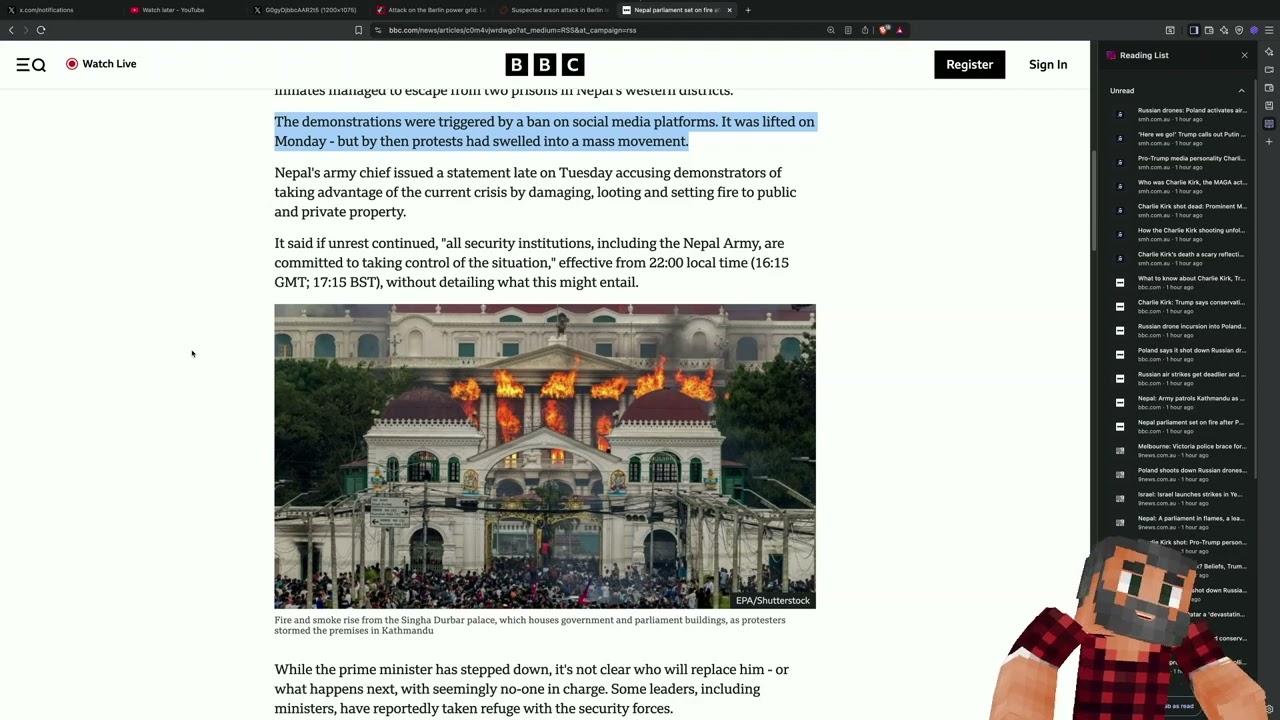
Task: Click the zoom magnifier icon in address bar
Action: (831, 30)
